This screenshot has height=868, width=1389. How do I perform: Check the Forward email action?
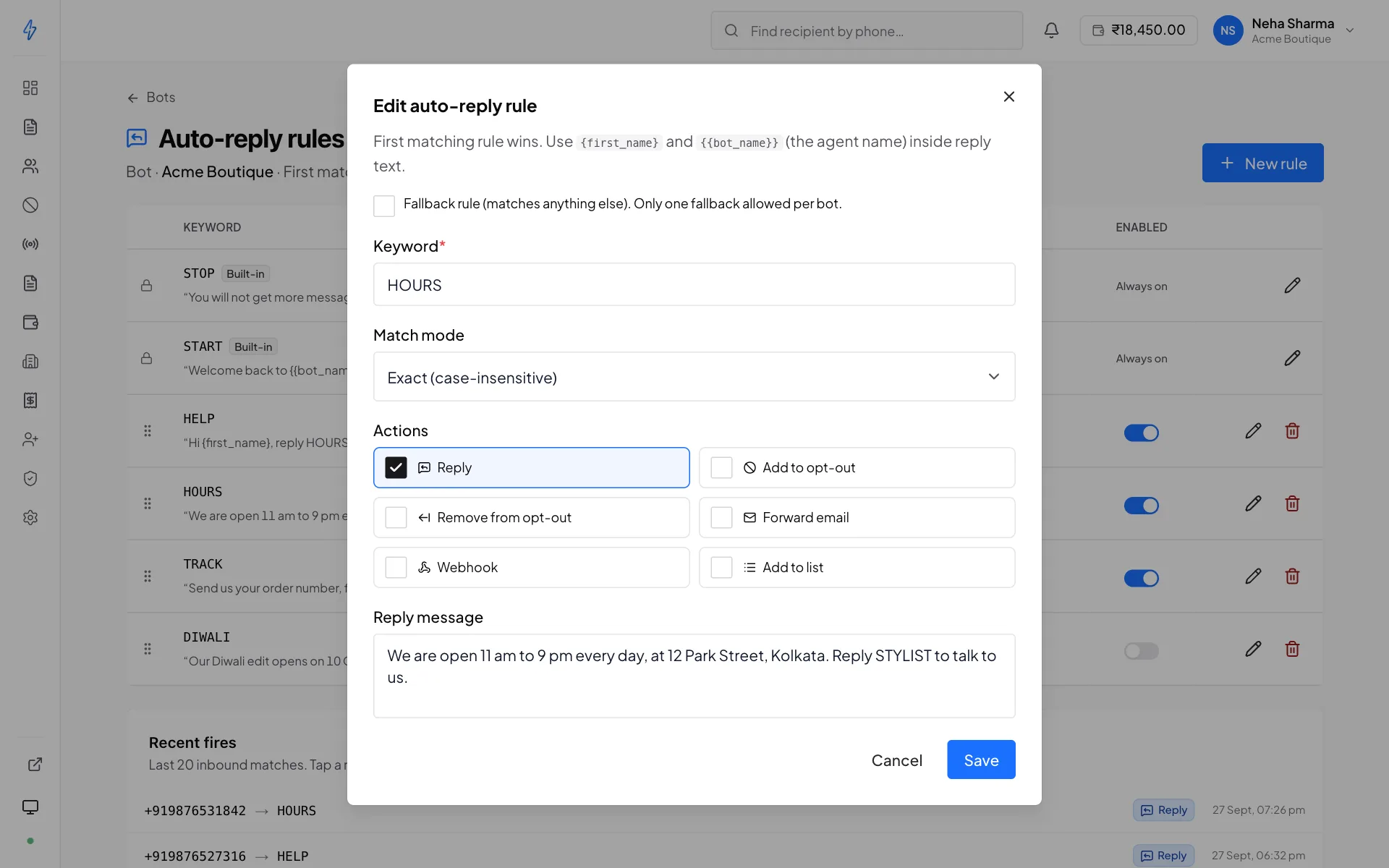[721, 517]
